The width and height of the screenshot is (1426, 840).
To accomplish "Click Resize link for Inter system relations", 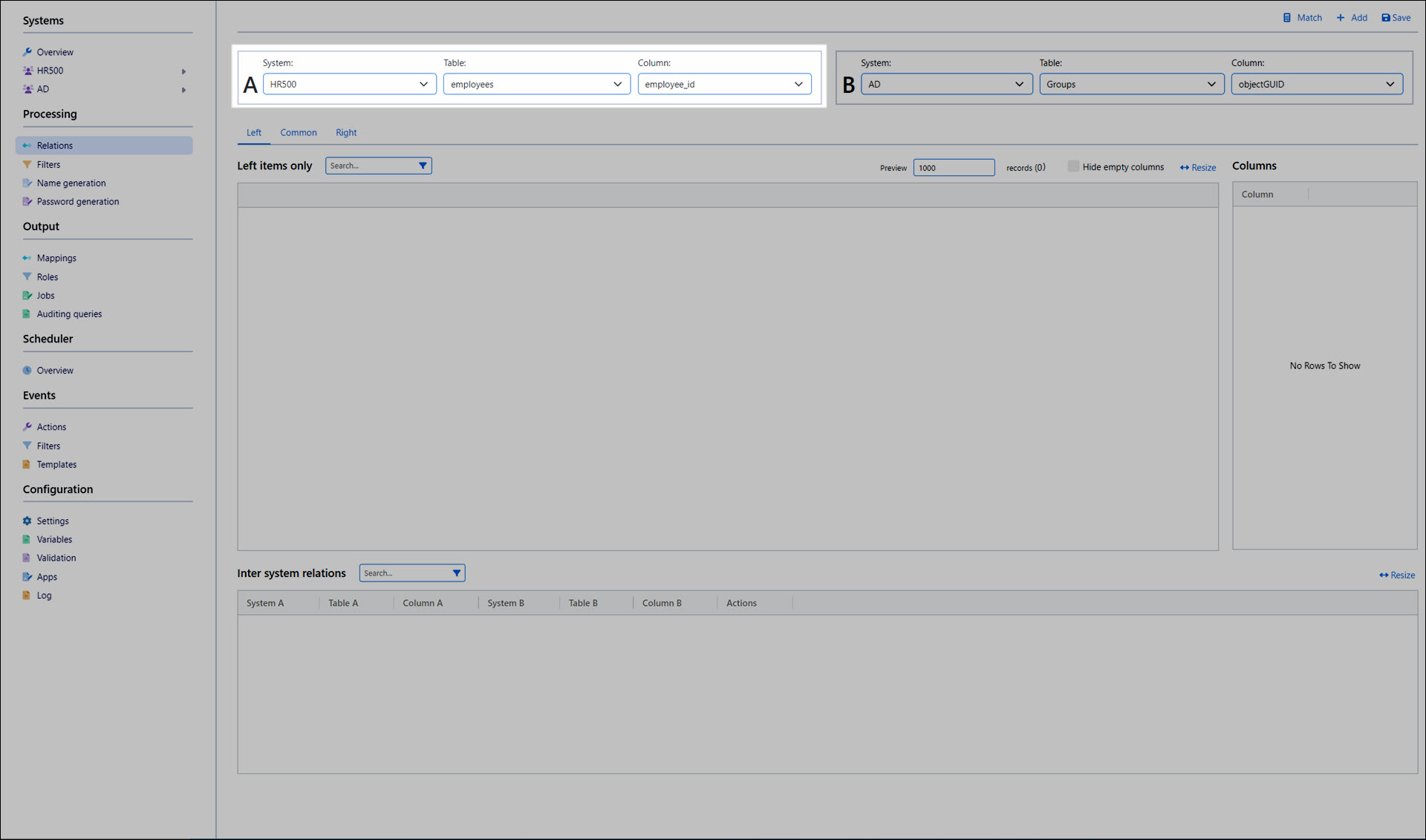I will (1397, 575).
